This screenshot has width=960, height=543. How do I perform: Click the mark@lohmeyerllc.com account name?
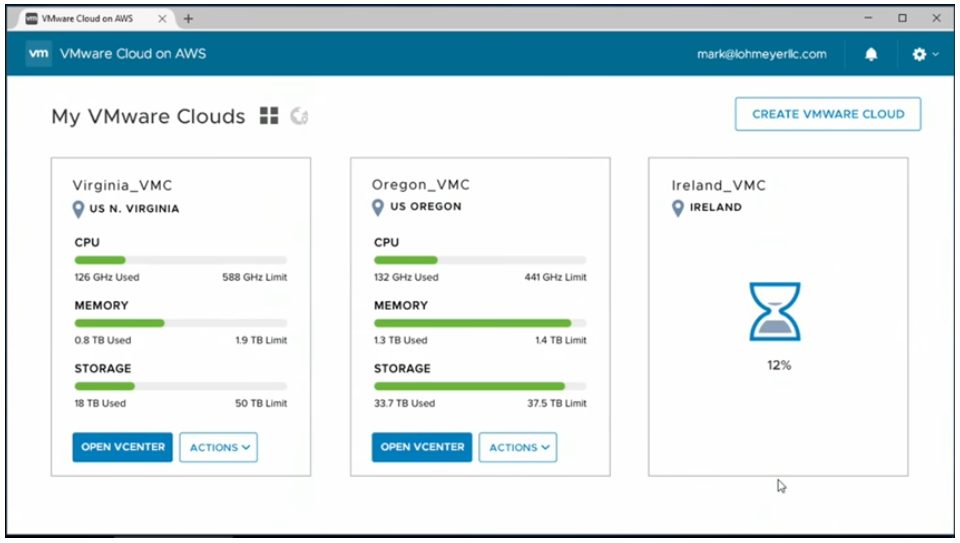tap(762, 54)
